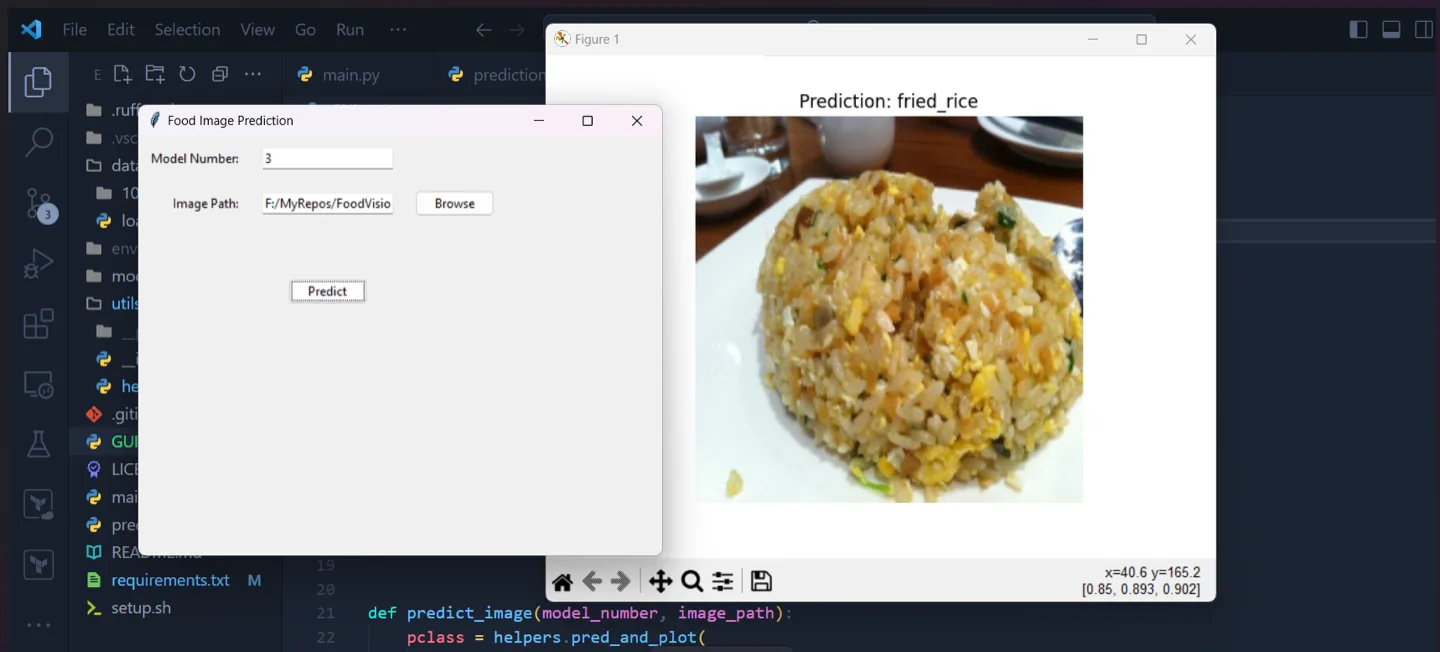This screenshot has width=1440, height=652.
Task: Open Explorer views and more actions menu
Action: tap(253, 74)
